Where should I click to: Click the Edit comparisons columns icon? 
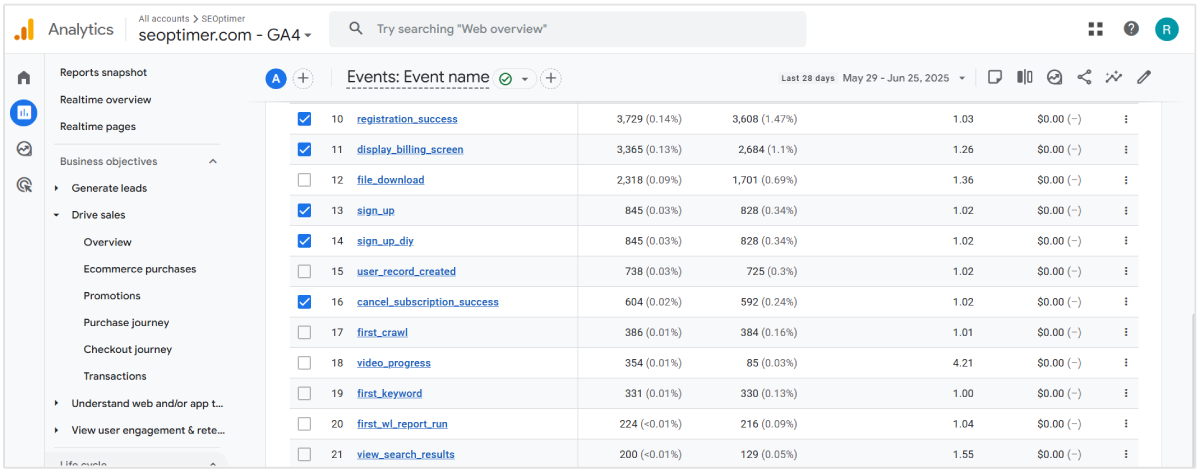tap(1024, 77)
